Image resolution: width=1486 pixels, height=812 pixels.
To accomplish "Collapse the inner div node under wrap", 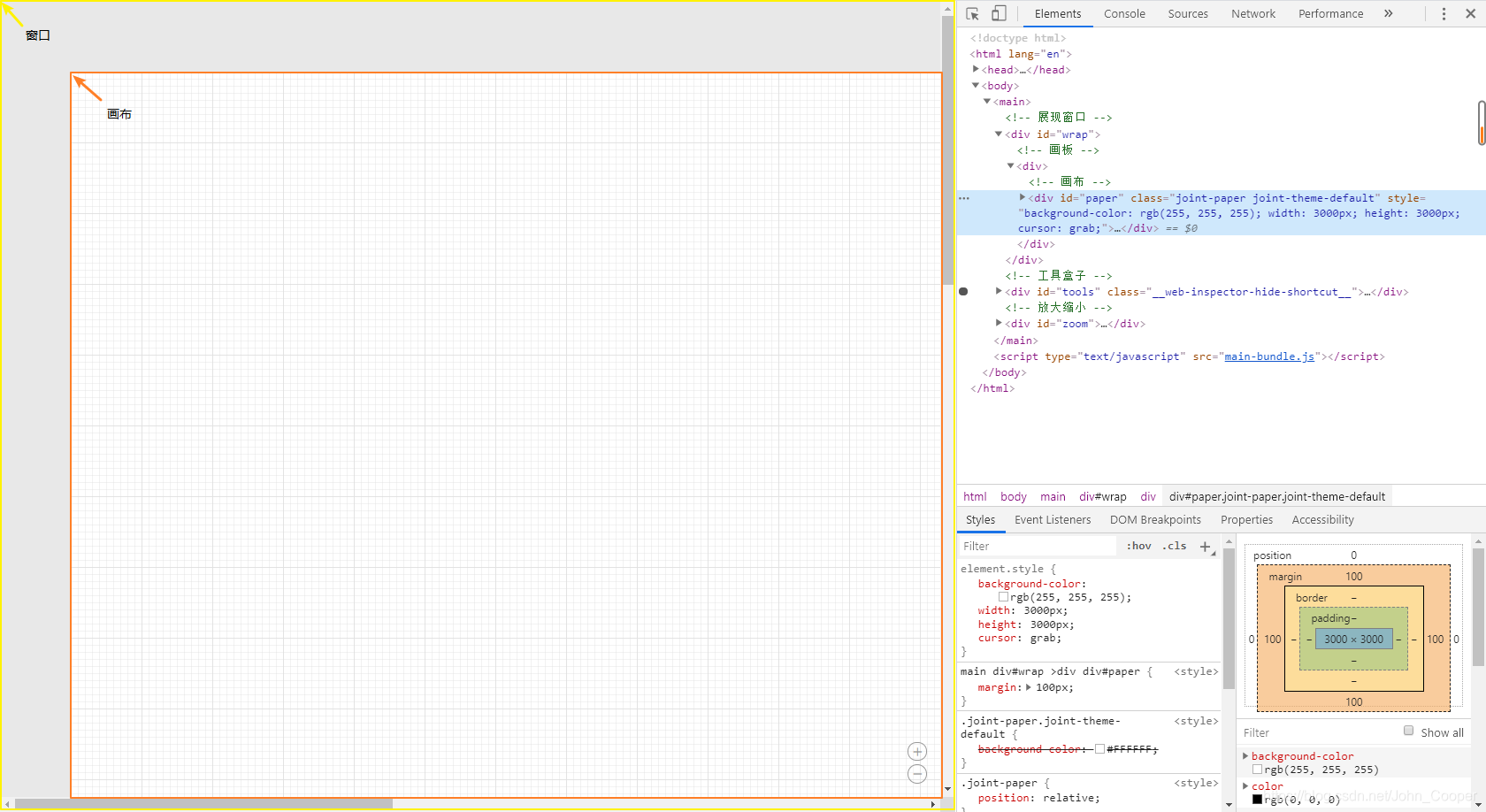I will [1011, 166].
